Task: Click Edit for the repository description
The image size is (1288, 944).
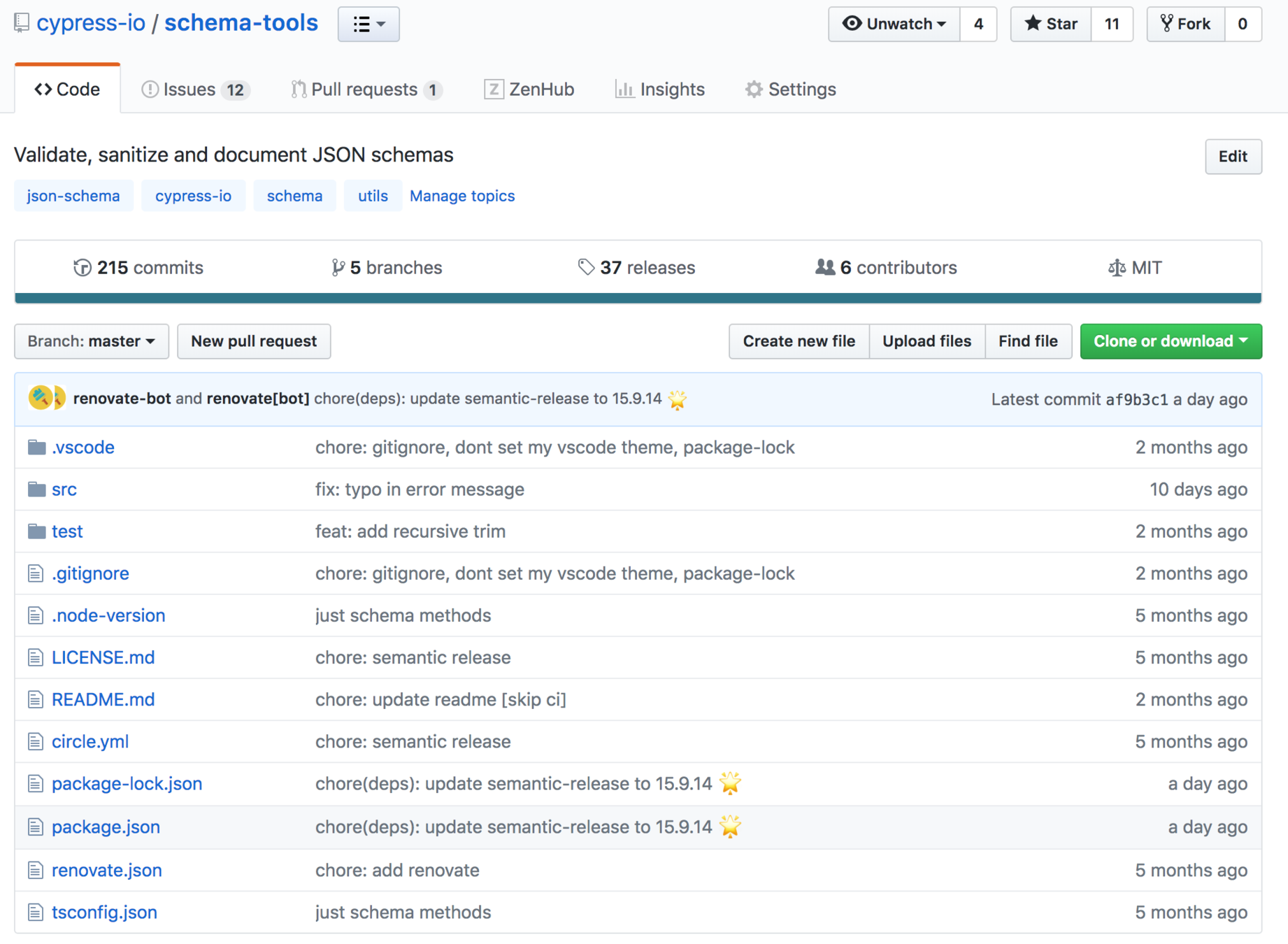Action: 1233,157
